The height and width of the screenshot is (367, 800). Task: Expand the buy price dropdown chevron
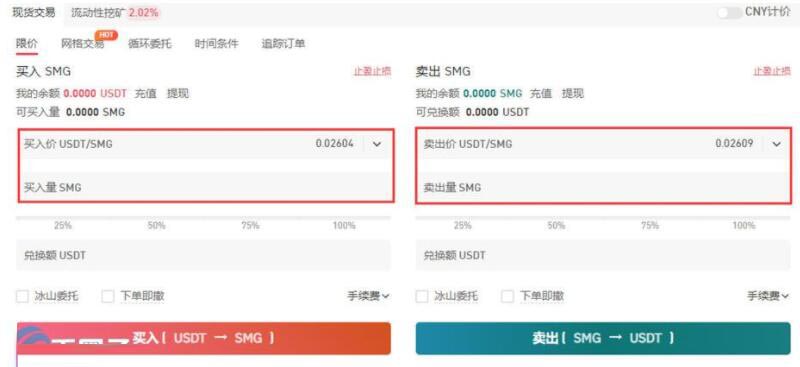pos(377,144)
